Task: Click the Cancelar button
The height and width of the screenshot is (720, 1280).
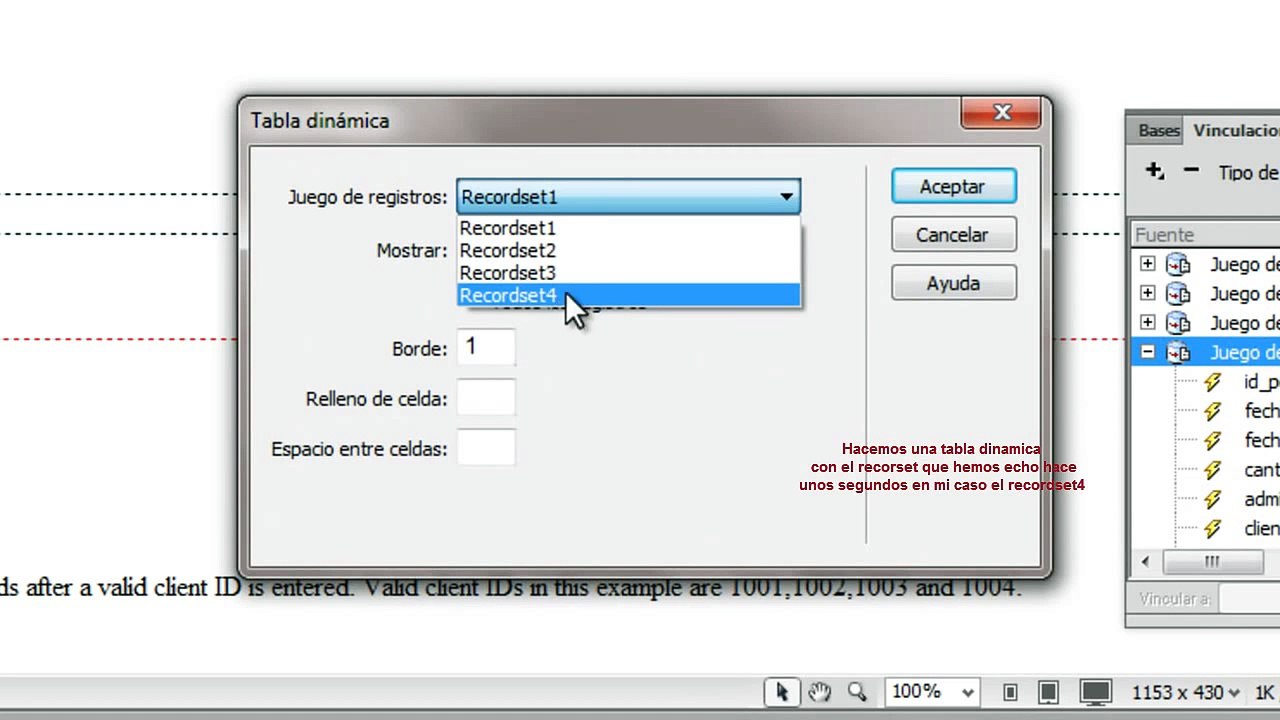Action: pyautogui.click(x=953, y=235)
